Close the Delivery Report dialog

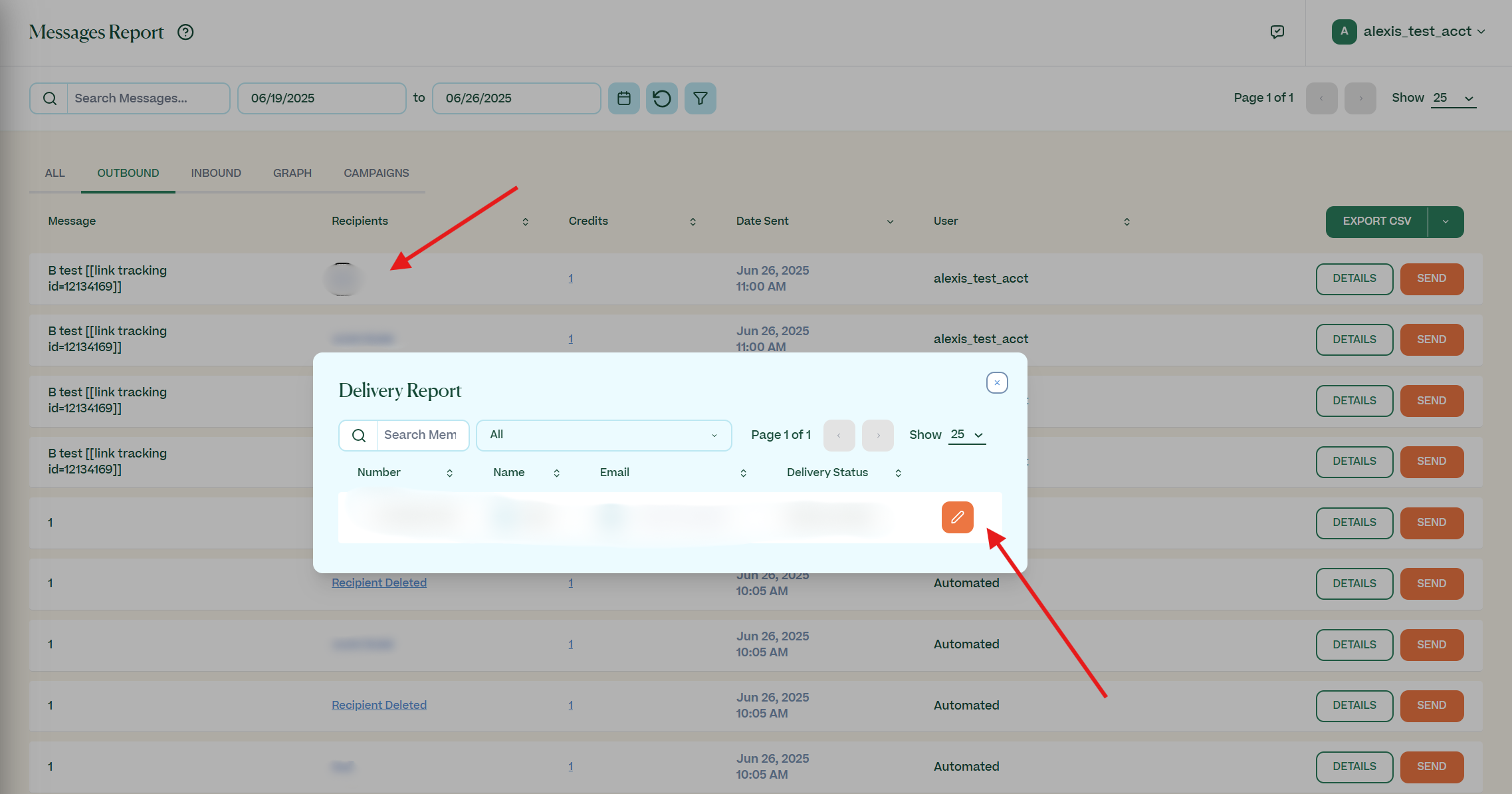click(996, 383)
